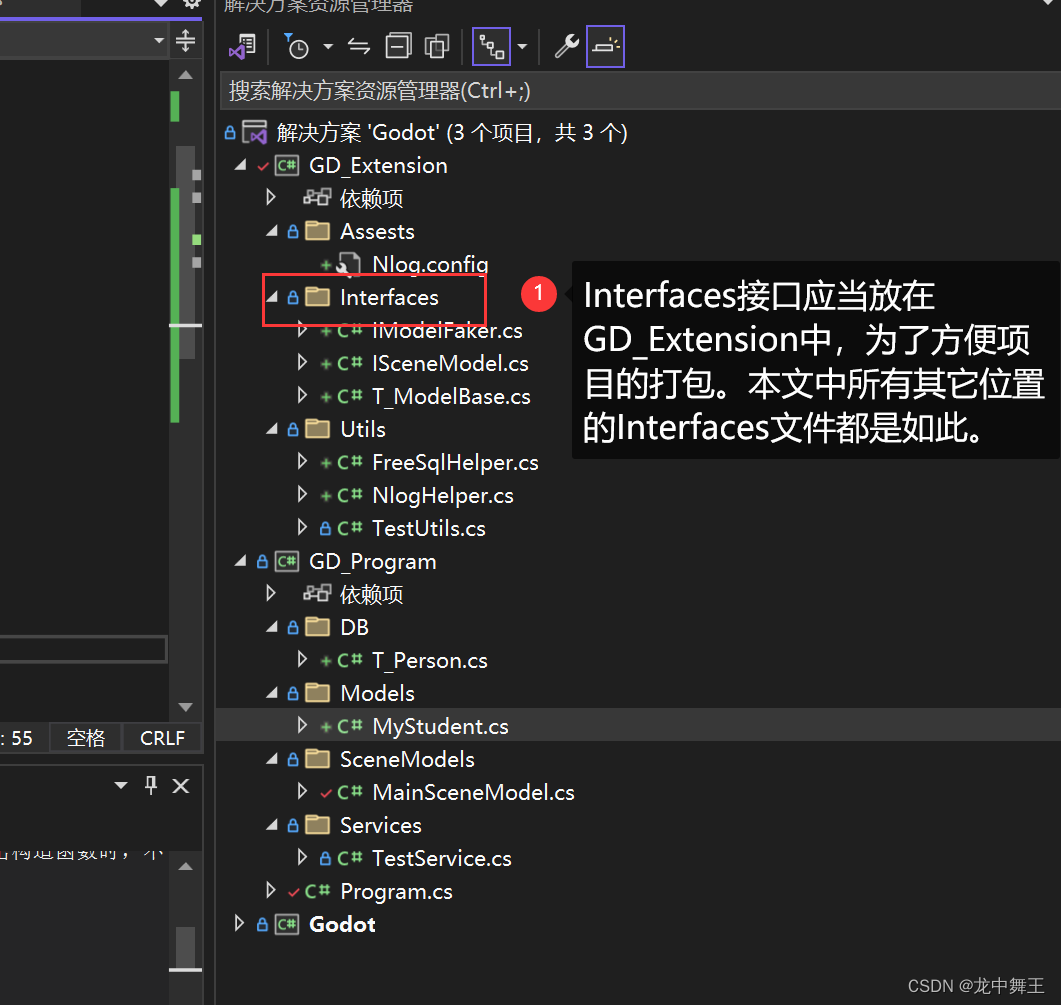1061x1005 pixels.
Task: Toggle file nesting view button
Action: pyautogui.click(x=491, y=47)
